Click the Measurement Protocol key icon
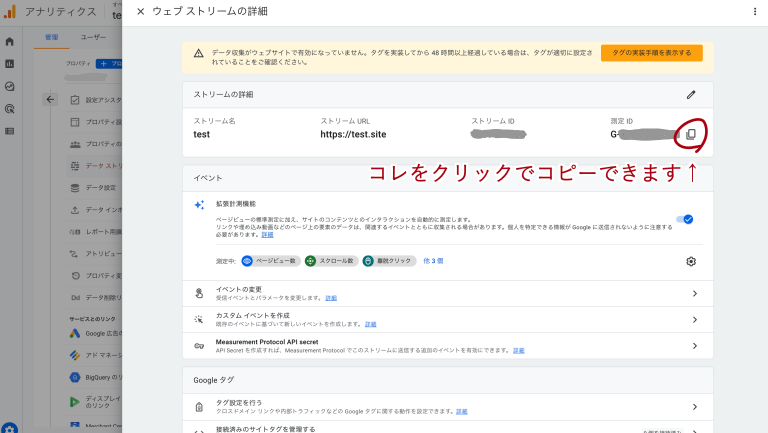768x433 pixels. pyautogui.click(x=199, y=346)
